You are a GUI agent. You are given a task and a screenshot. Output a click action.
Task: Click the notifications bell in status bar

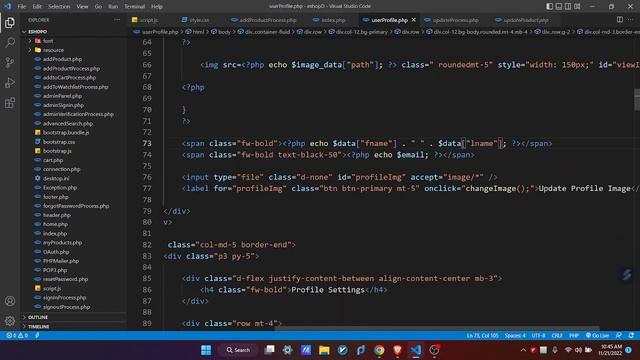pos(631,336)
